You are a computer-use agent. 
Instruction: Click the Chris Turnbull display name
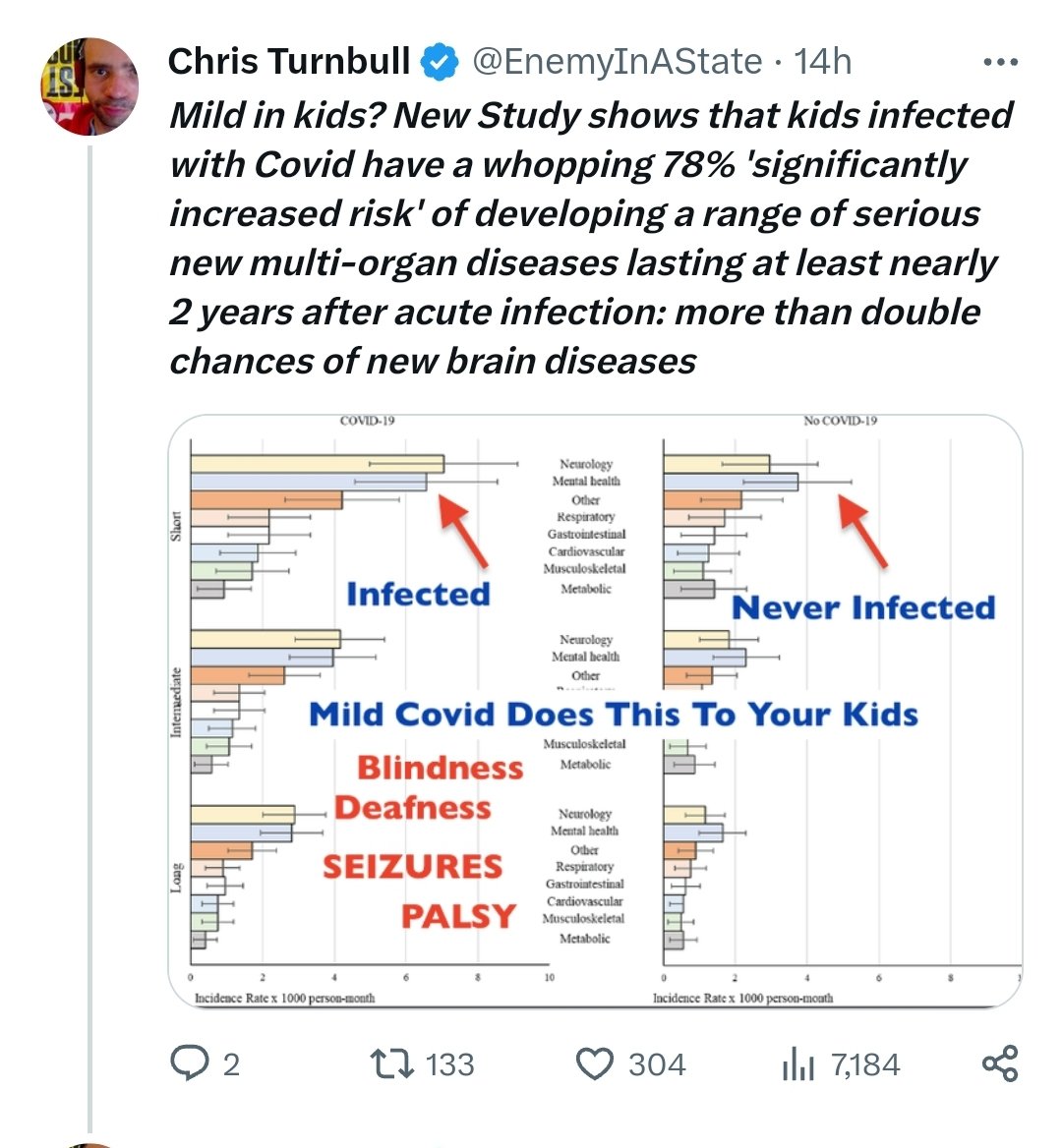(x=288, y=61)
